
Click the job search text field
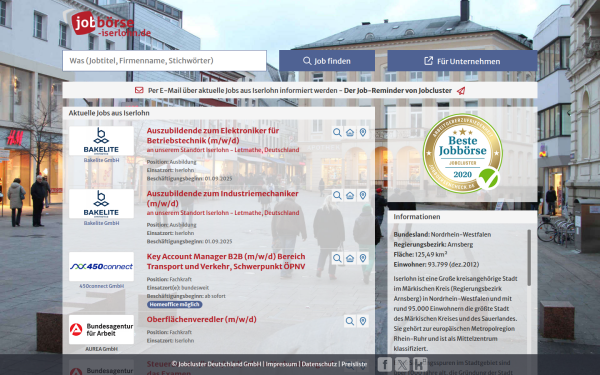coord(165,60)
